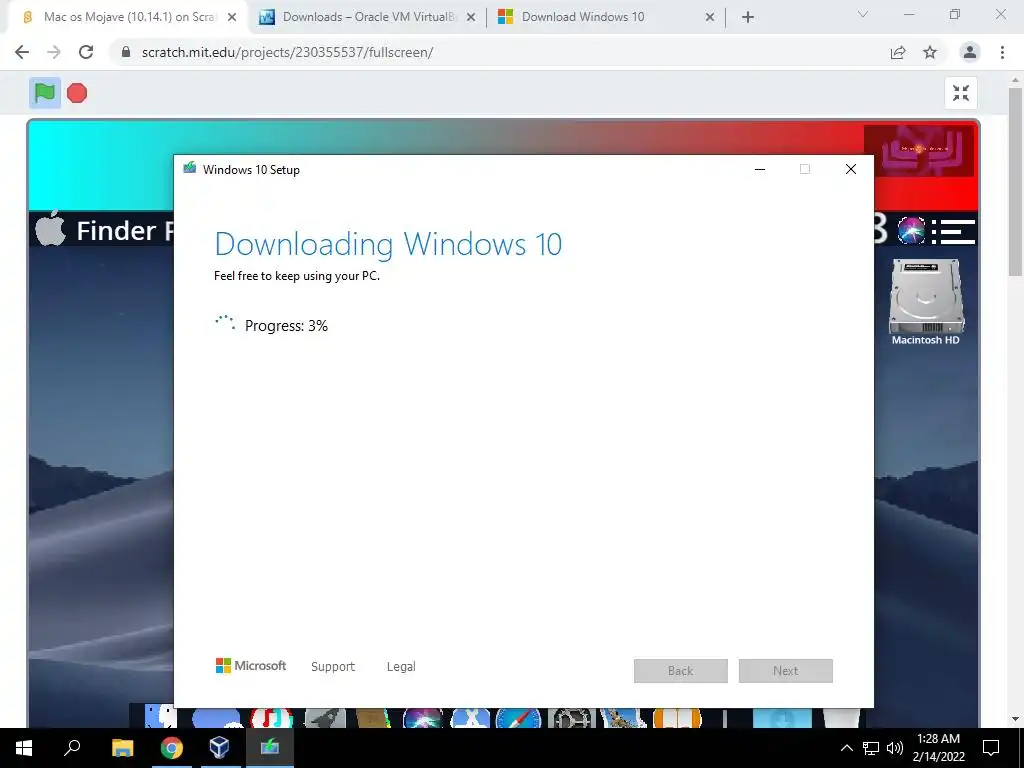The image size is (1024, 768).
Task: Switch to Downloads – Oracle VM VirtualBox tab
Action: pyautogui.click(x=368, y=17)
